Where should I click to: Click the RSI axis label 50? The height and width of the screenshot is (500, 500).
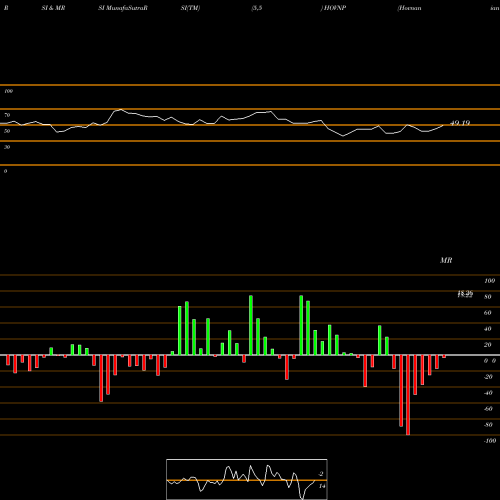[7, 131]
